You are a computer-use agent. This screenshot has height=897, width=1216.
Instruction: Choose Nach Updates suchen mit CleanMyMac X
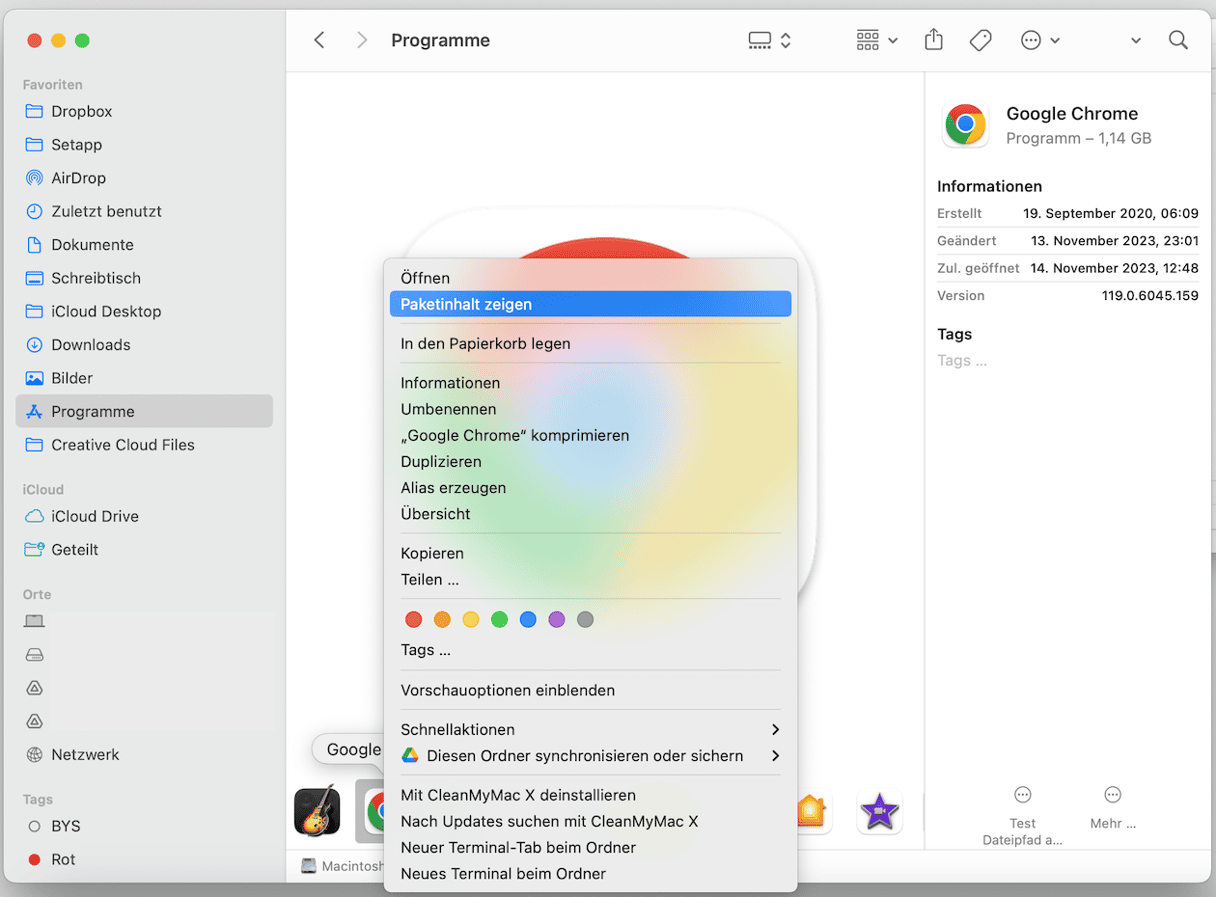(590, 821)
